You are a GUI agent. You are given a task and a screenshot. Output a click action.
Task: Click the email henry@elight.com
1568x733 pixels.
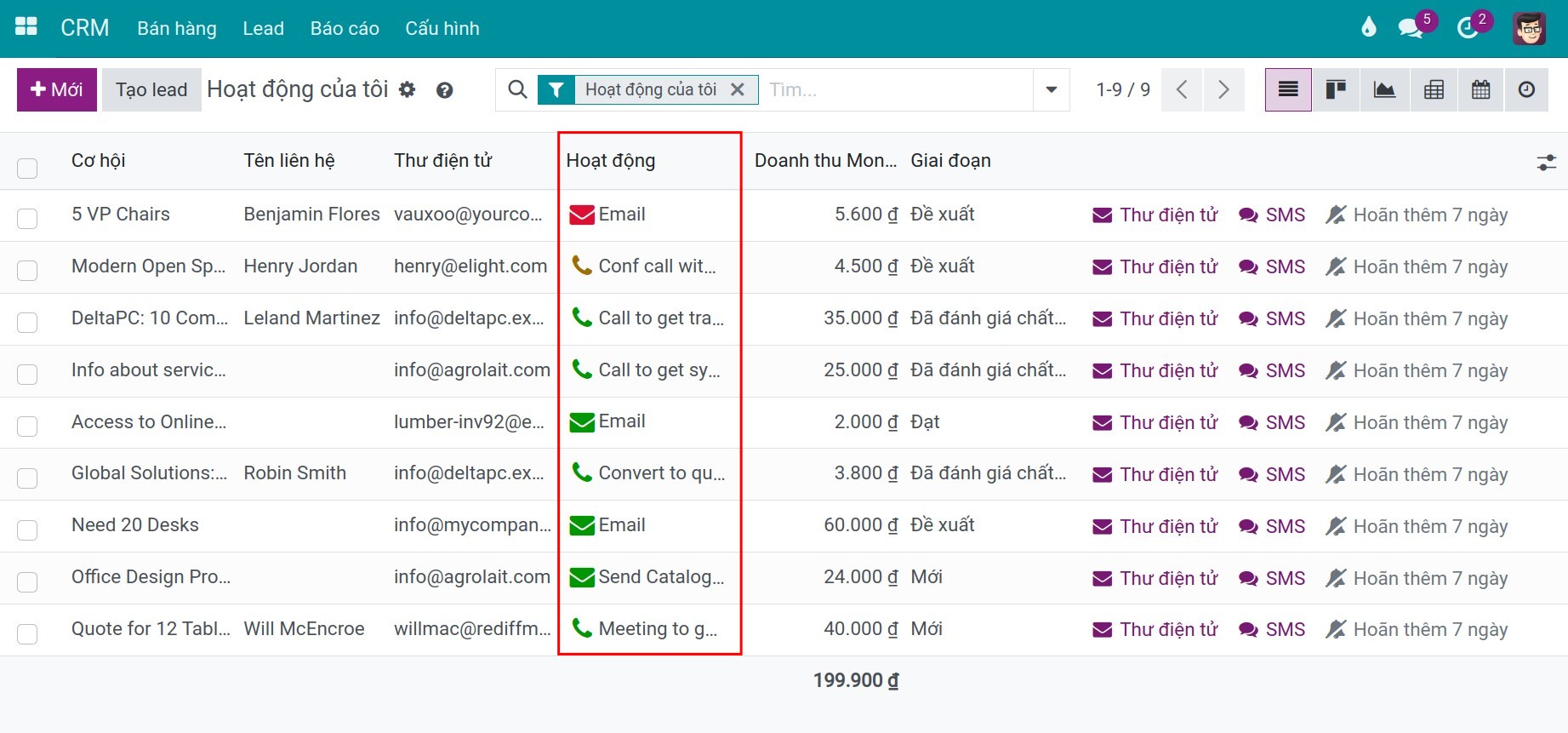click(x=470, y=266)
